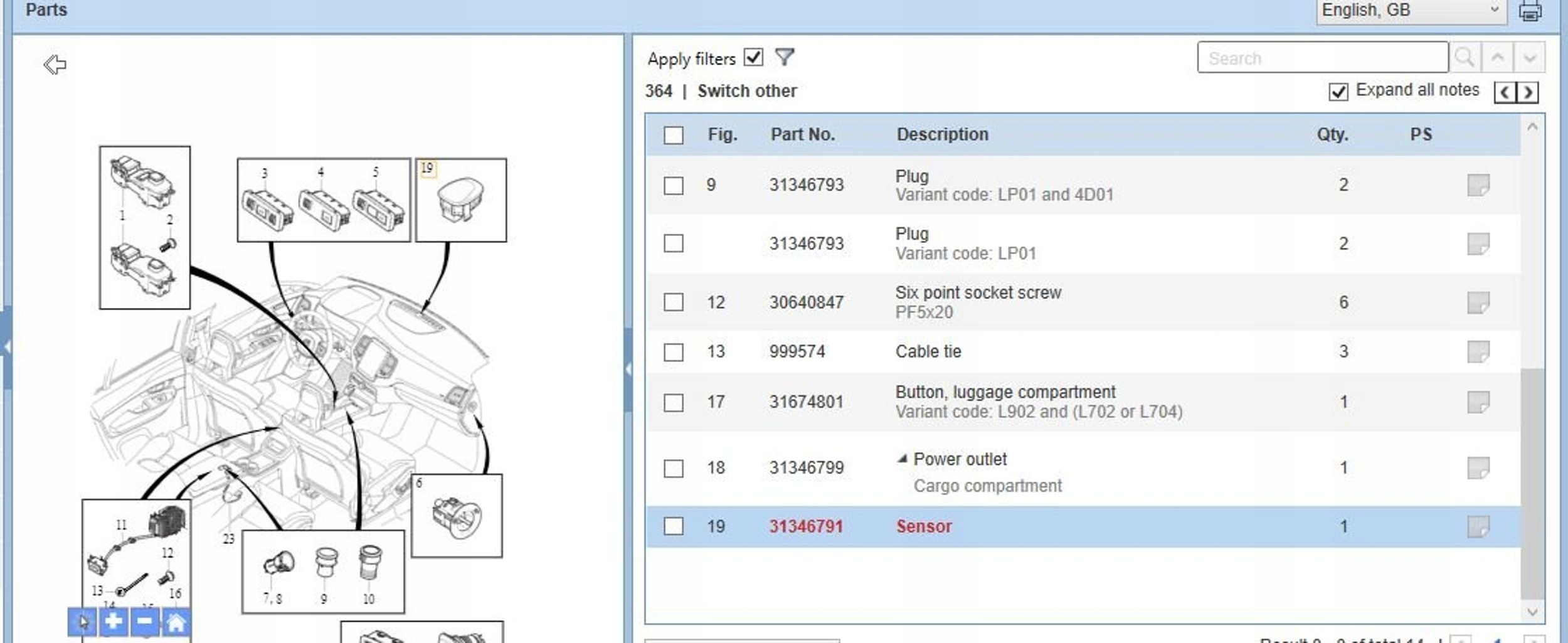Jump to previous search match arrow
Viewport: 1568px width, 643px height.
(x=1498, y=58)
